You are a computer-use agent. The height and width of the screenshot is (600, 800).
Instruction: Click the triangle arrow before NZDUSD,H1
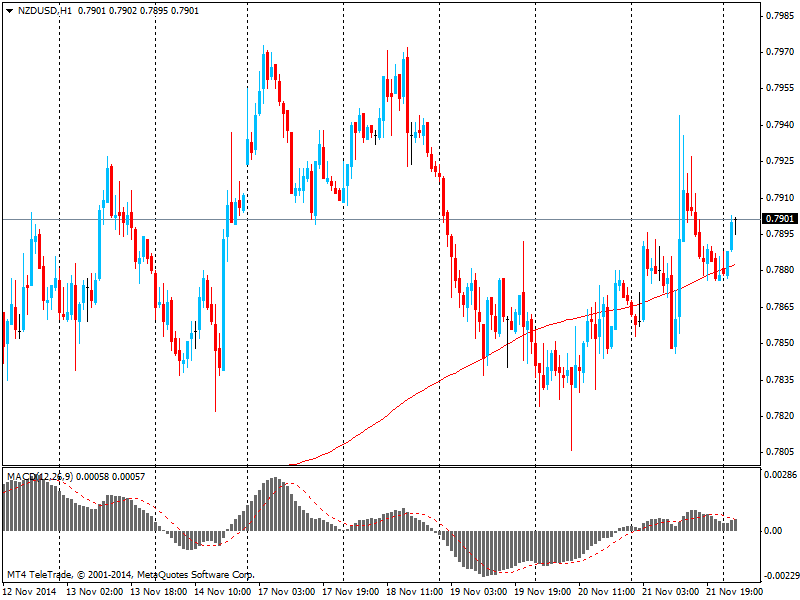coord(9,10)
